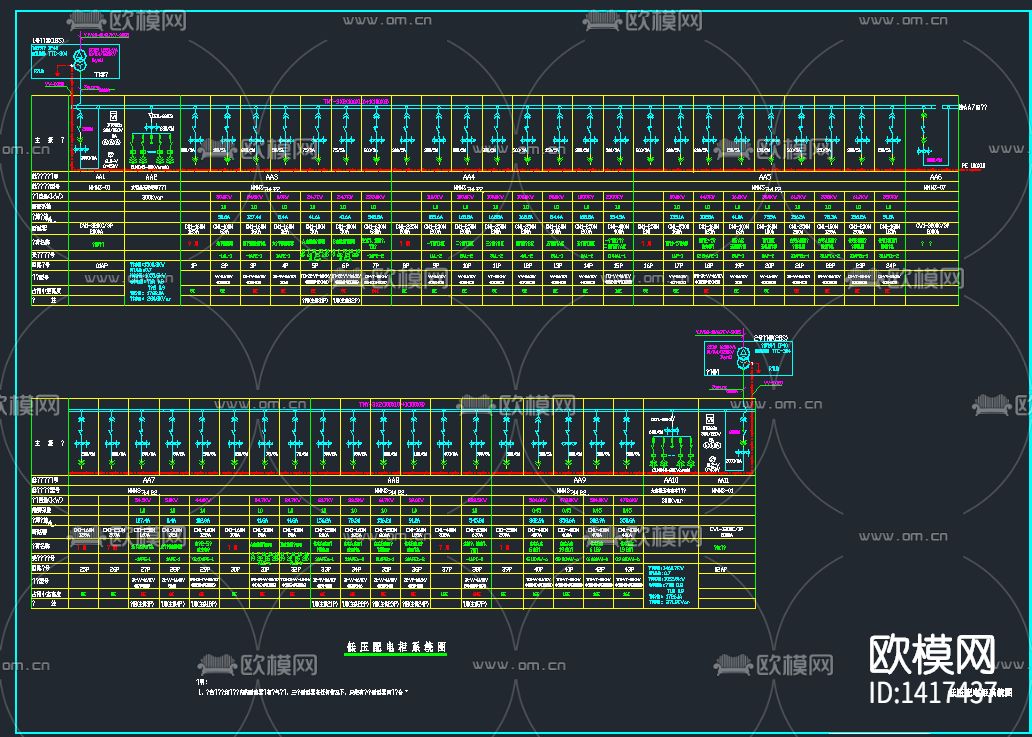This screenshot has height=737, width=1032.
Task: Click the 300Kvar cell under cabinet AA2
Action: click(152, 197)
